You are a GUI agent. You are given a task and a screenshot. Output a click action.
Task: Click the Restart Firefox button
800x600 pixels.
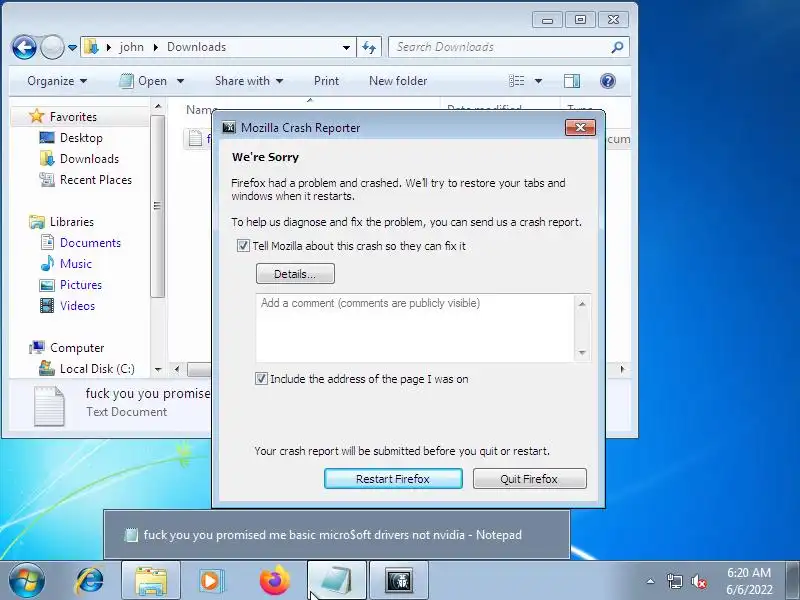click(393, 479)
